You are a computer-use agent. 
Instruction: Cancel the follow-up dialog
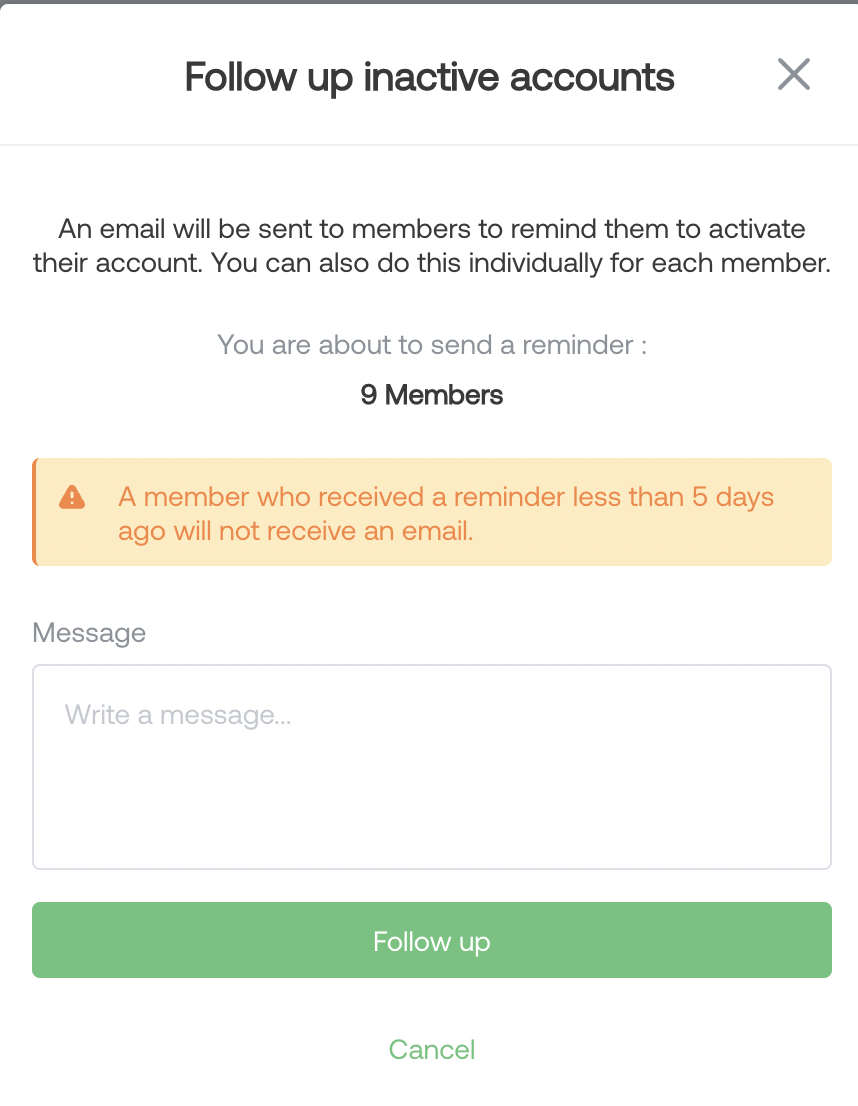pyautogui.click(x=432, y=1050)
